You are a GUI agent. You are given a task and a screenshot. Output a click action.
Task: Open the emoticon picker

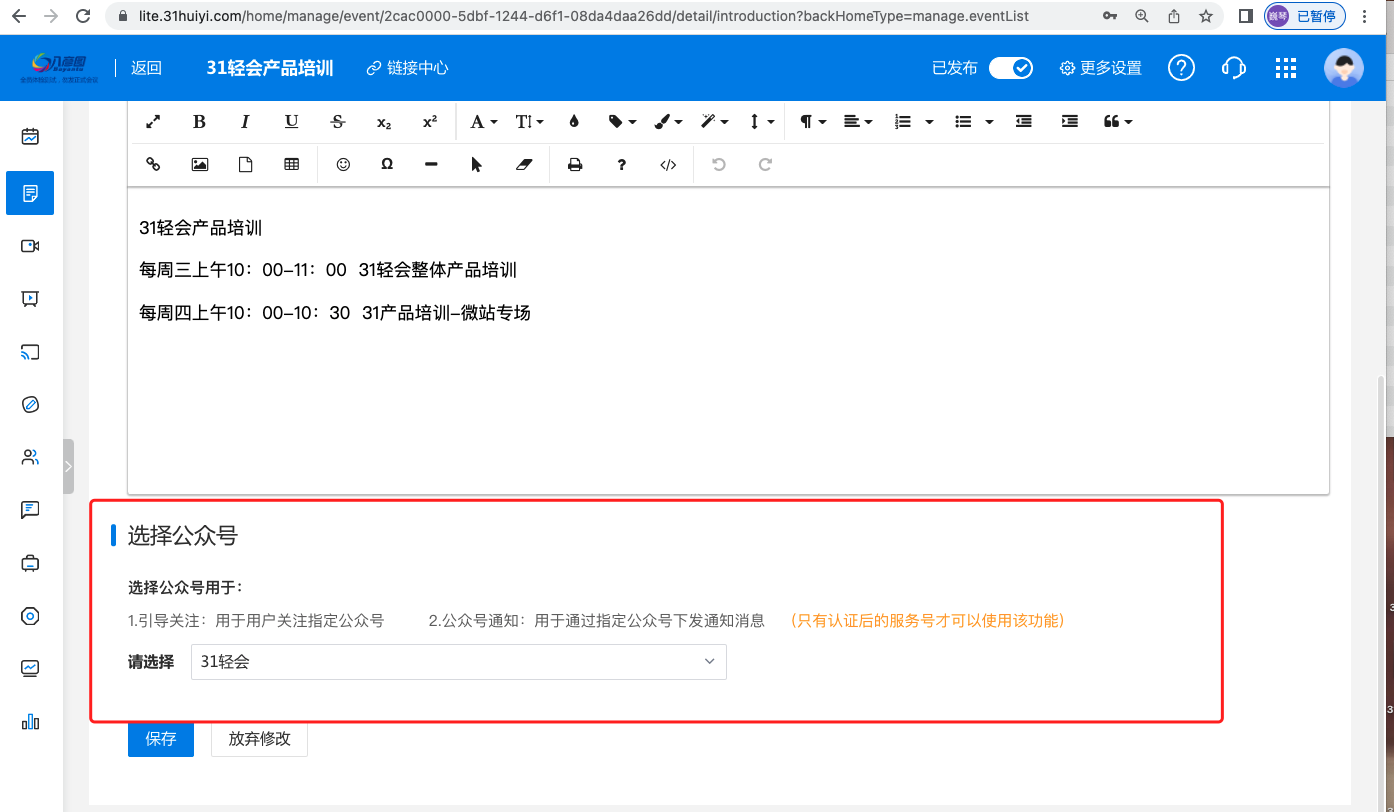point(343,165)
